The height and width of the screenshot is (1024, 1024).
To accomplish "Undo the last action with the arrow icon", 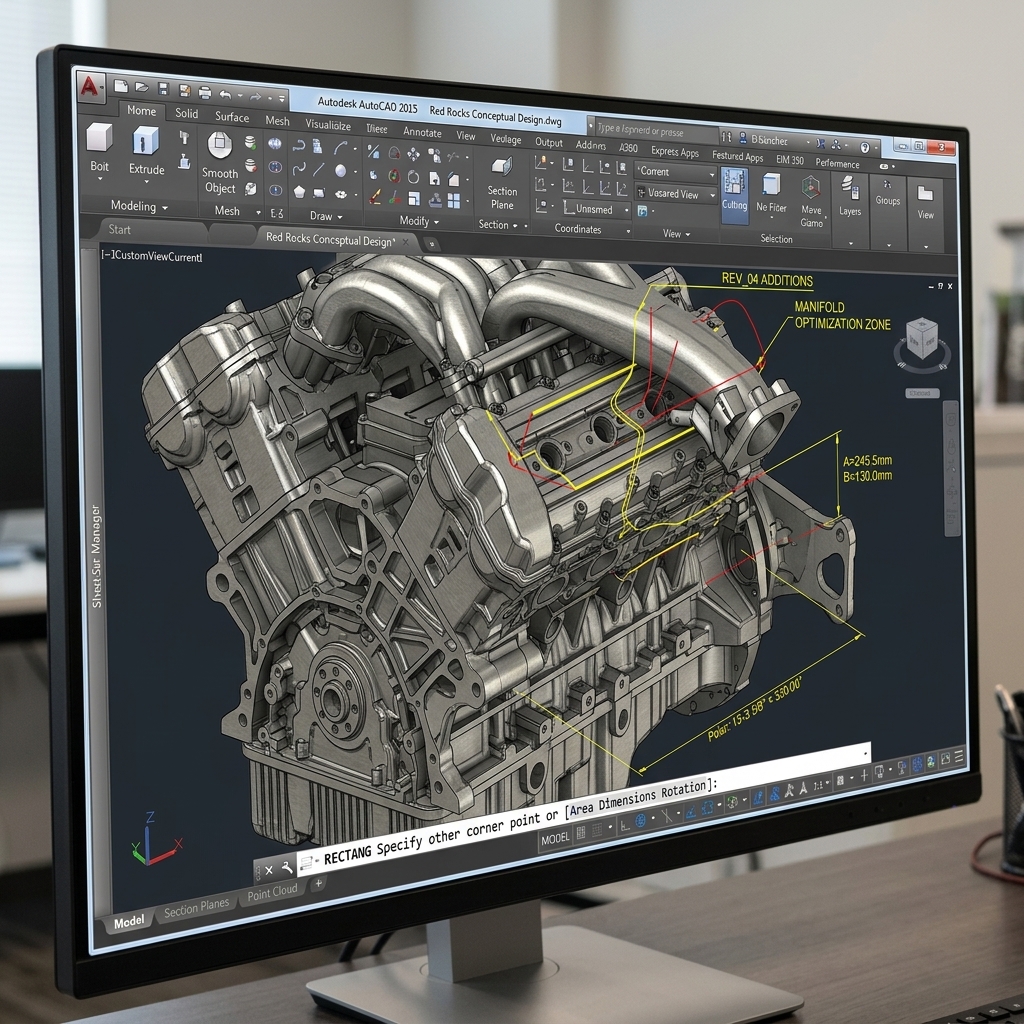I will point(225,94).
